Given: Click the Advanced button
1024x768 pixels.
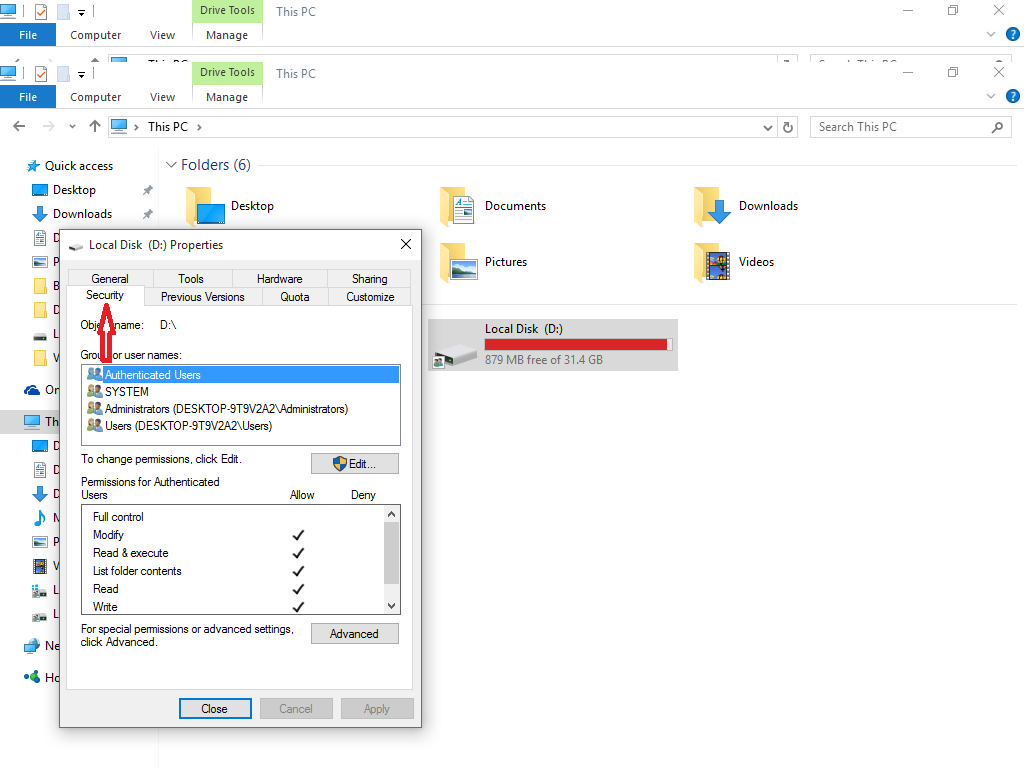Looking at the screenshot, I should 354,633.
